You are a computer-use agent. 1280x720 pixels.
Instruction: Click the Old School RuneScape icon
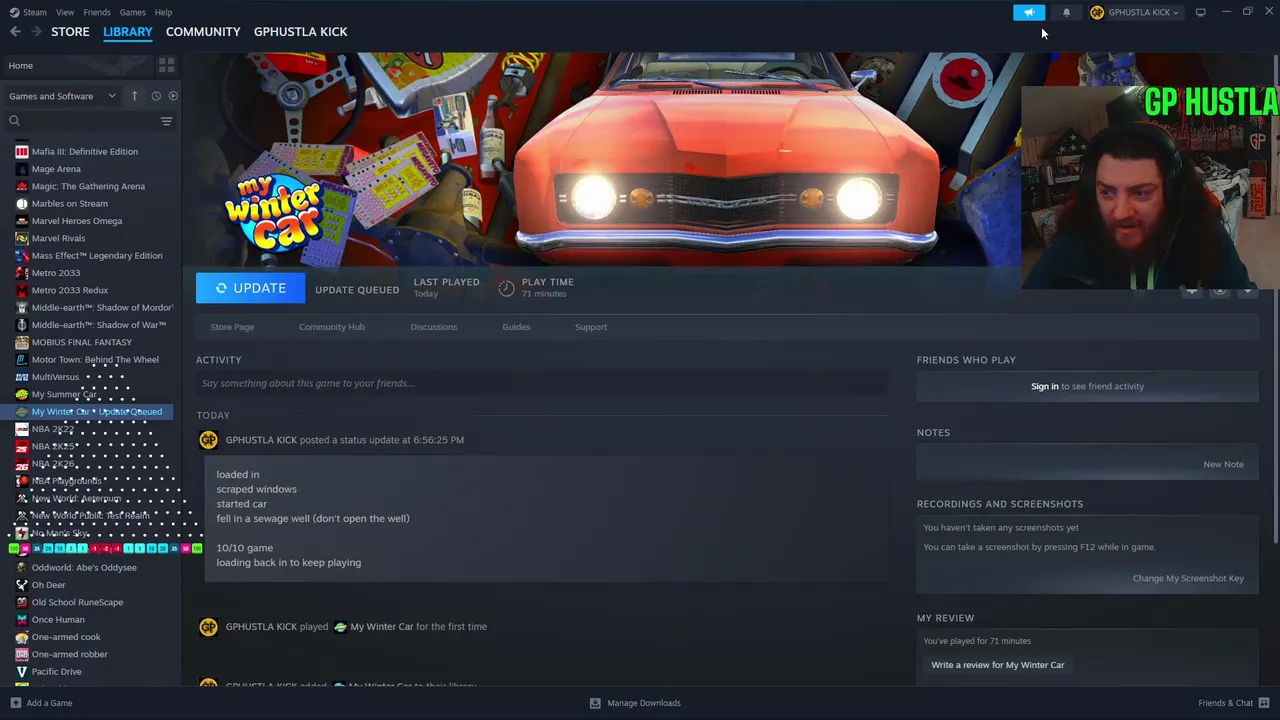coord(22,602)
